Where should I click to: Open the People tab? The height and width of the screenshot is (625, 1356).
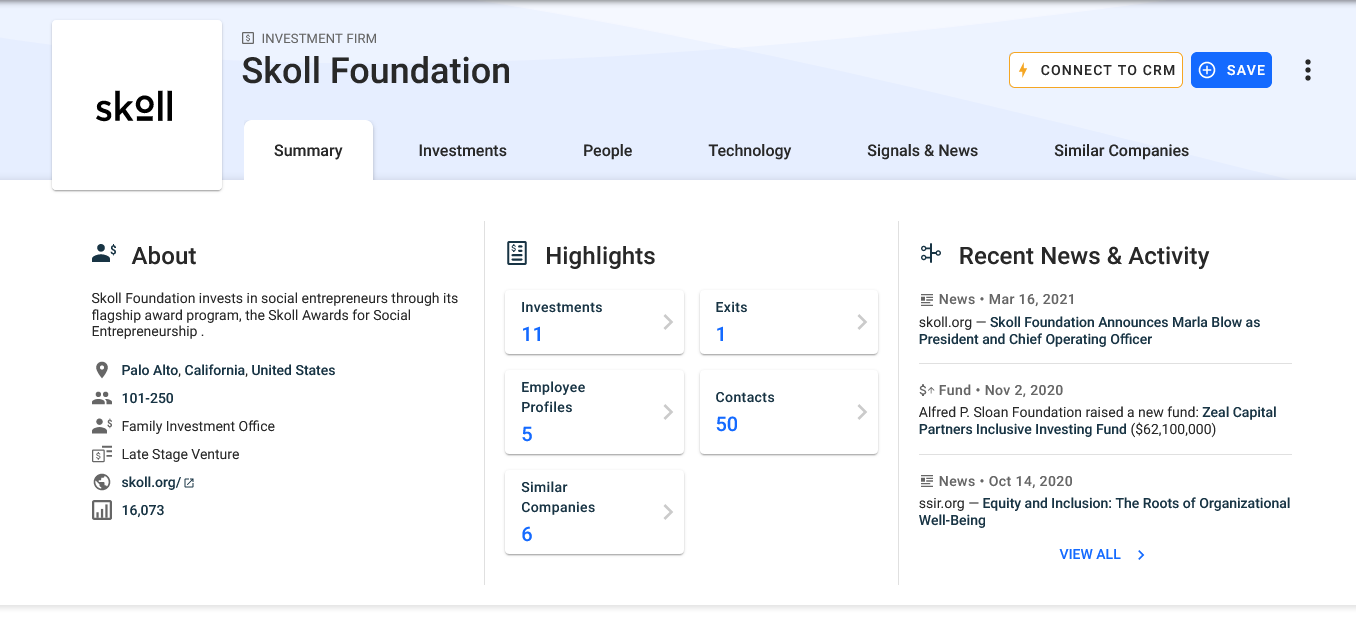(x=608, y=151)
